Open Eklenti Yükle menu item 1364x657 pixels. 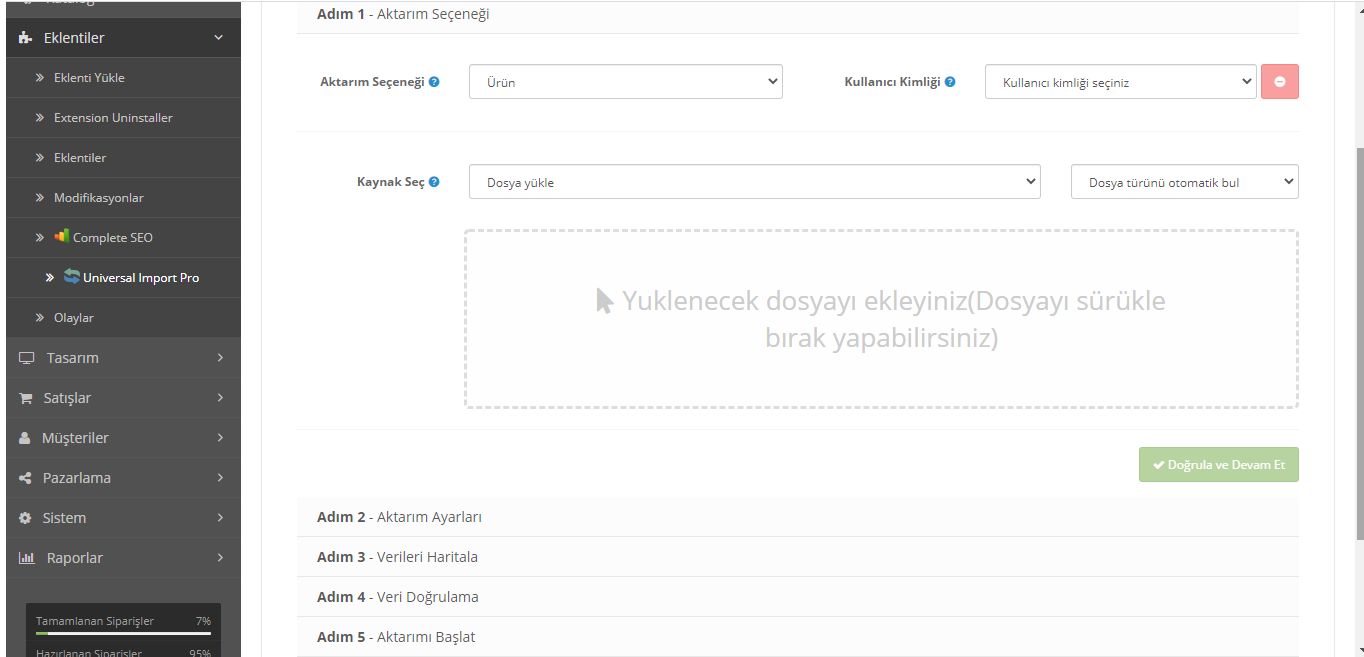(x=123, y=77)
